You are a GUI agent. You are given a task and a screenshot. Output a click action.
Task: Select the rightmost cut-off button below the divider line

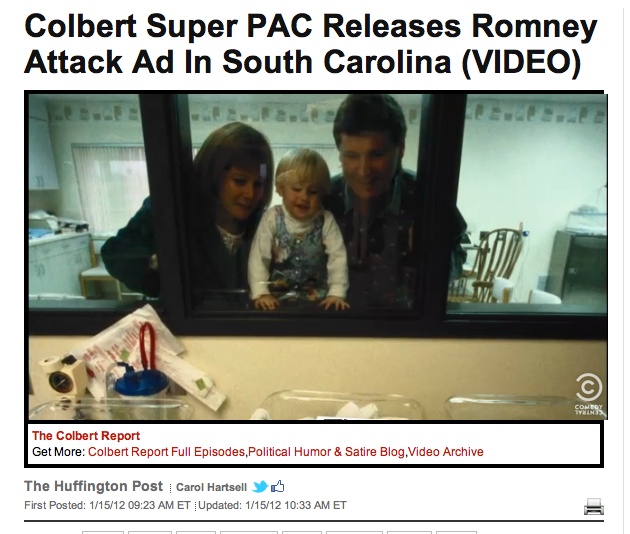456,532
